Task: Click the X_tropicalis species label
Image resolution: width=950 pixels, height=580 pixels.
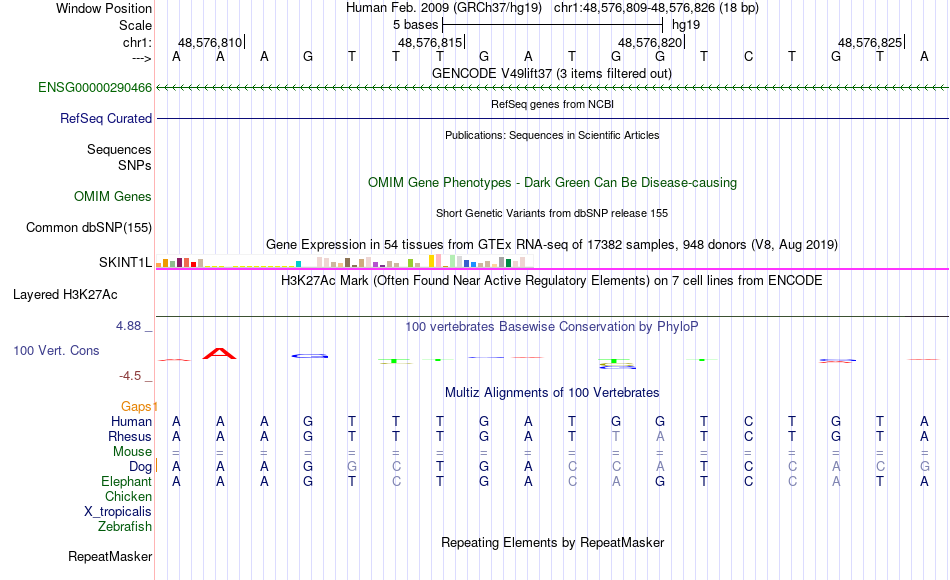Action: coord(118,512)
